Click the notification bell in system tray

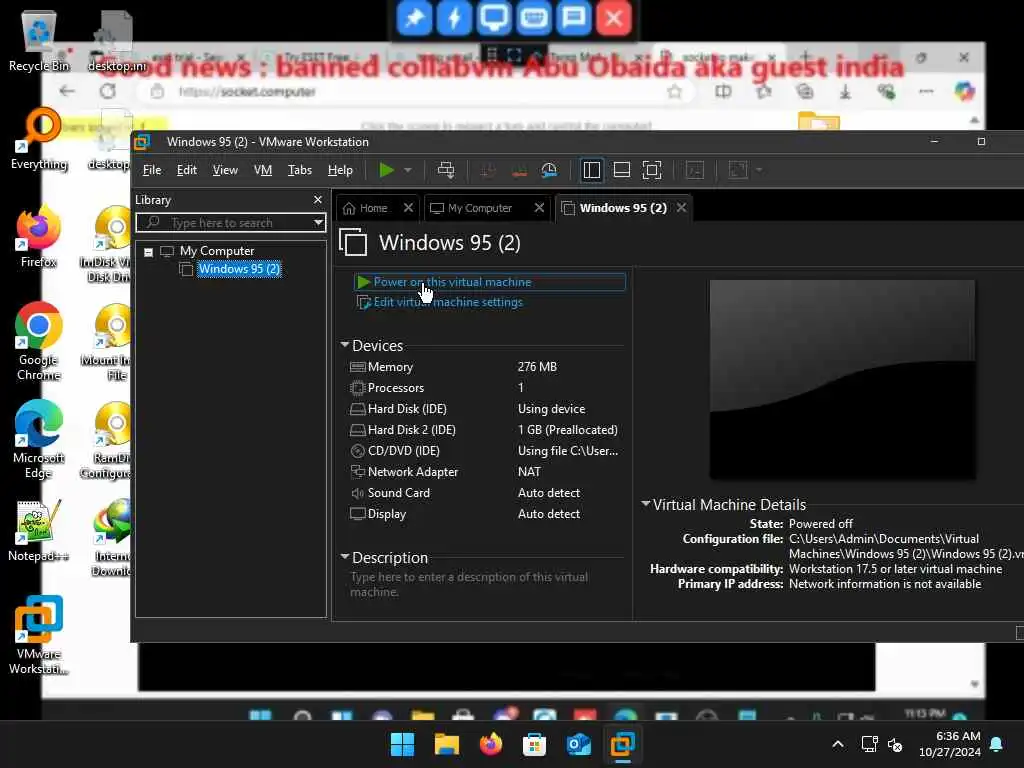click(997, 744)
